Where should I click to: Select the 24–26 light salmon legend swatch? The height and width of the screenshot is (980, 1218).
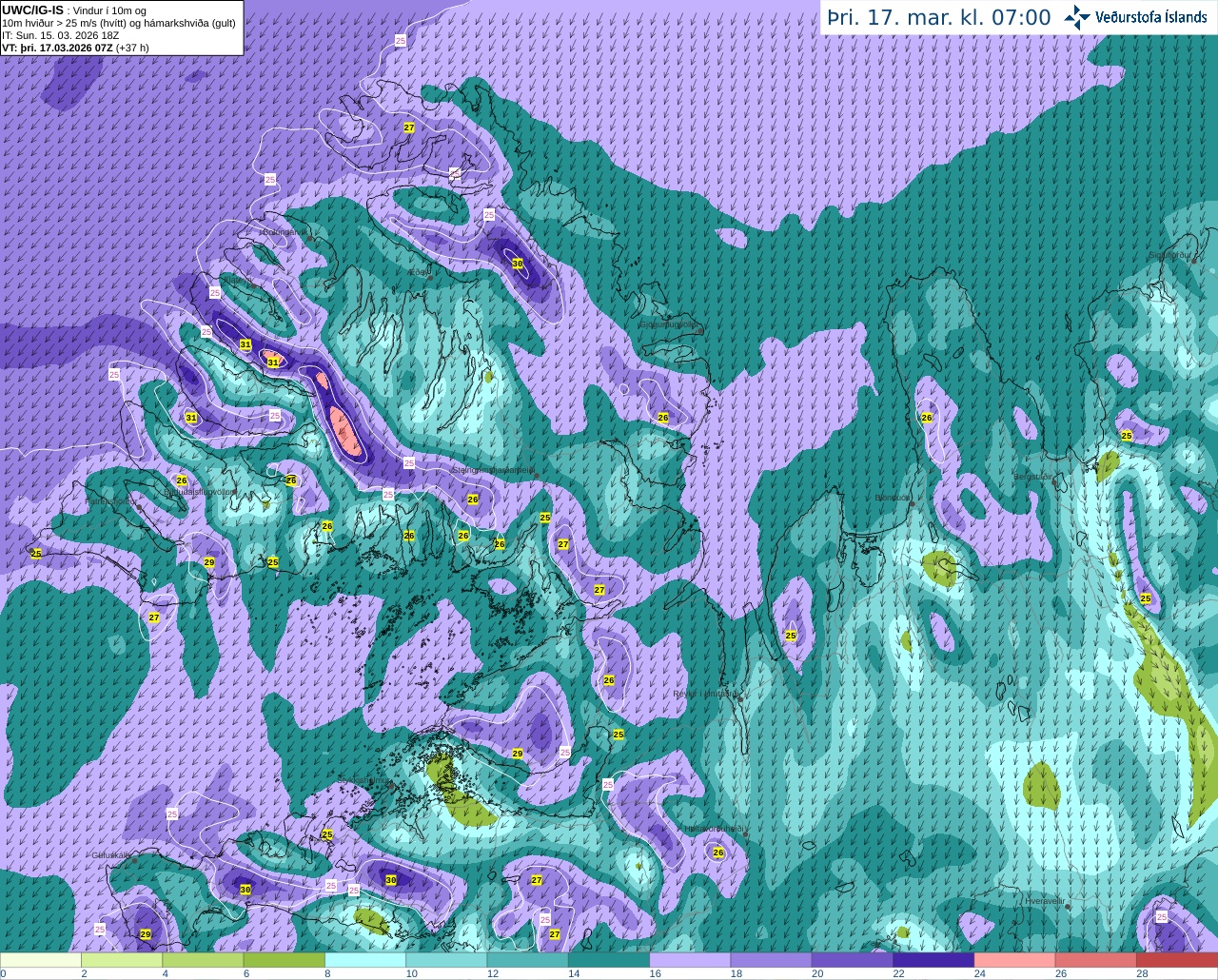click(x=1014, y=960)
